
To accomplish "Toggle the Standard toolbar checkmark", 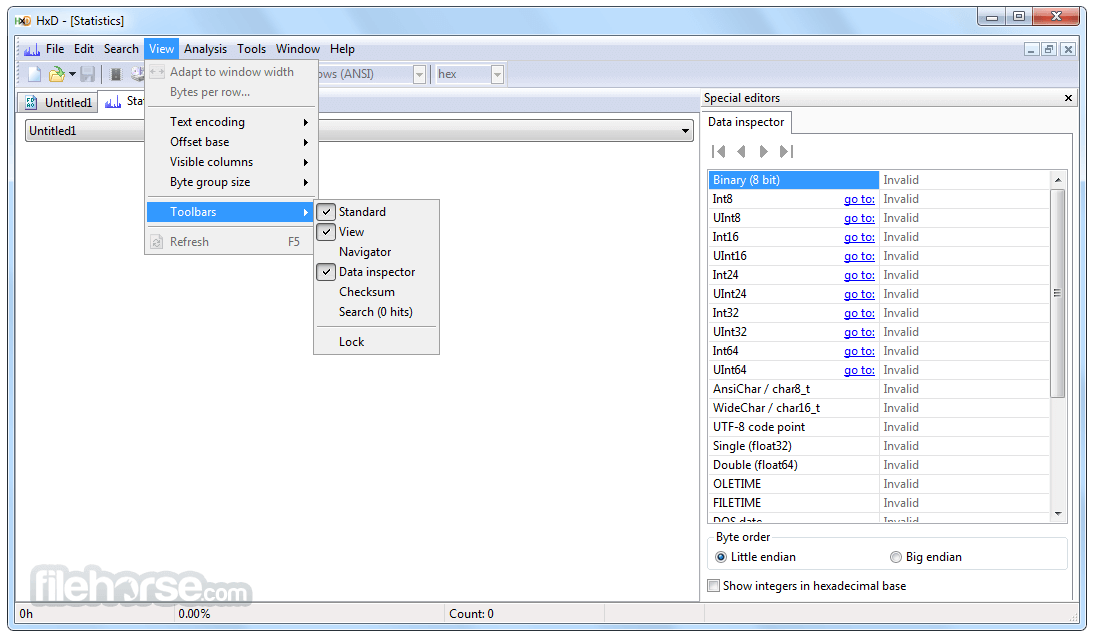I will pos(326,211).
